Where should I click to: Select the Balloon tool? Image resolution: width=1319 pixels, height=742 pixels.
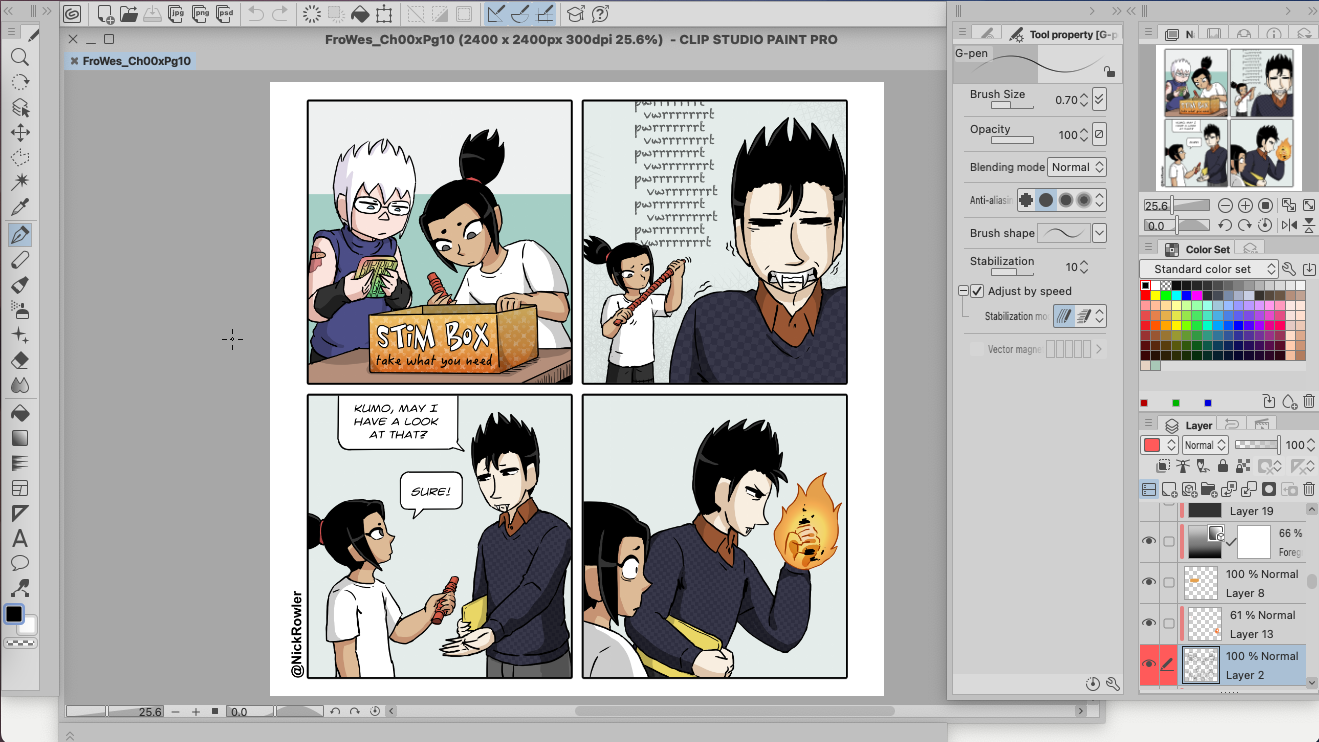pos(20,563)
